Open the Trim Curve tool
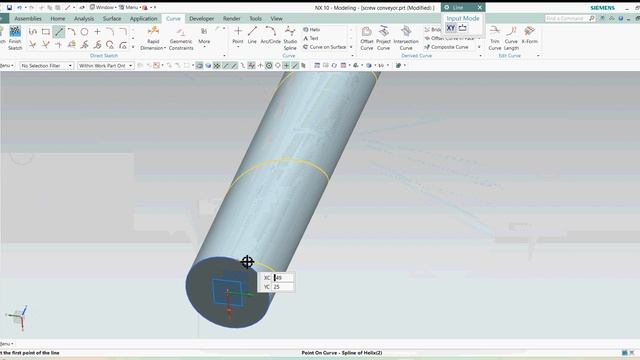This screenshot has height=360, width=640. point(495,38)
